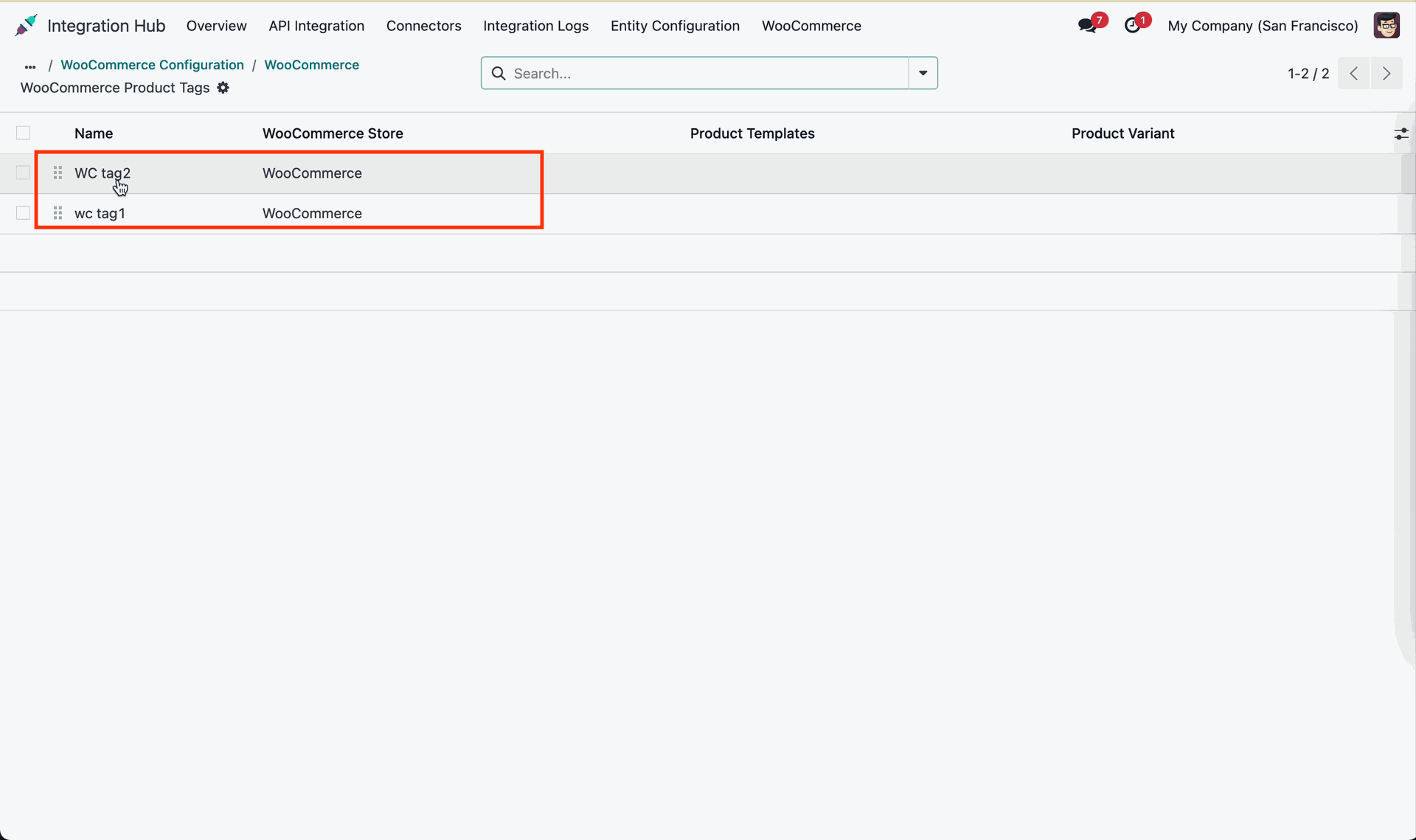The height and width of the screenshot is (840, 1416).
Task: Click the drag handle for WC tag2
Action: tap(58, 173)
